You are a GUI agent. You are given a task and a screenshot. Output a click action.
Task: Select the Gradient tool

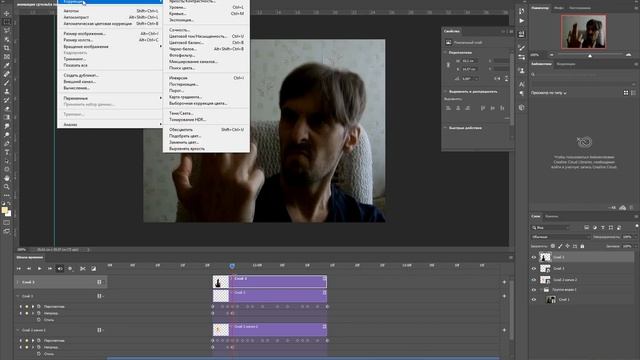(7, 118)
